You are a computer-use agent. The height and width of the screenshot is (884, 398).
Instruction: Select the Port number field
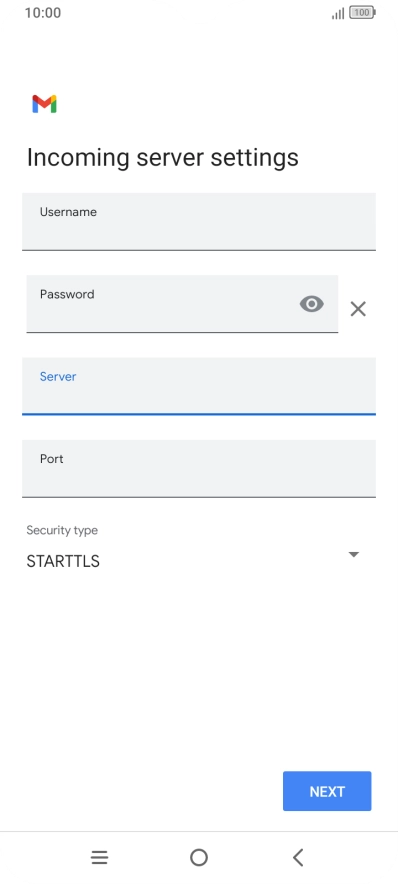[199, 468]
